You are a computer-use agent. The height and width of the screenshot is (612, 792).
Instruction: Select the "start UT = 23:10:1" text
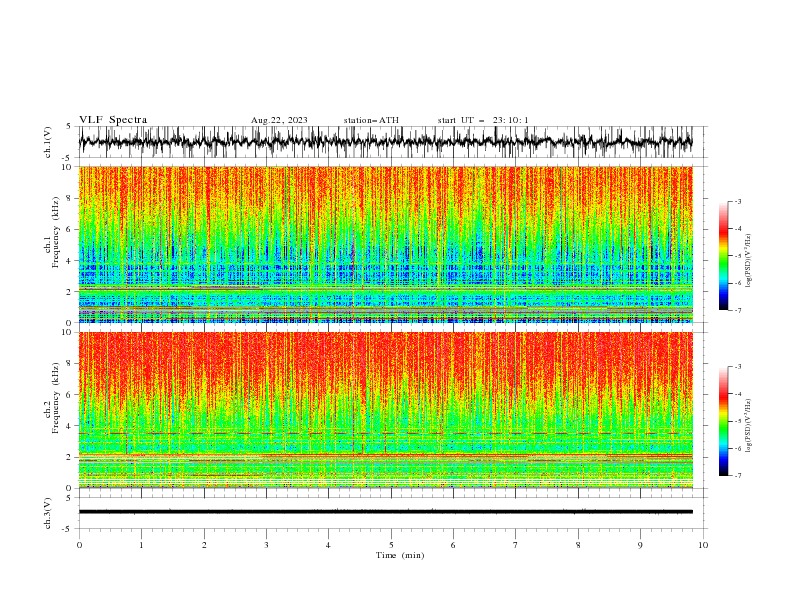click(x=483, y=120)
